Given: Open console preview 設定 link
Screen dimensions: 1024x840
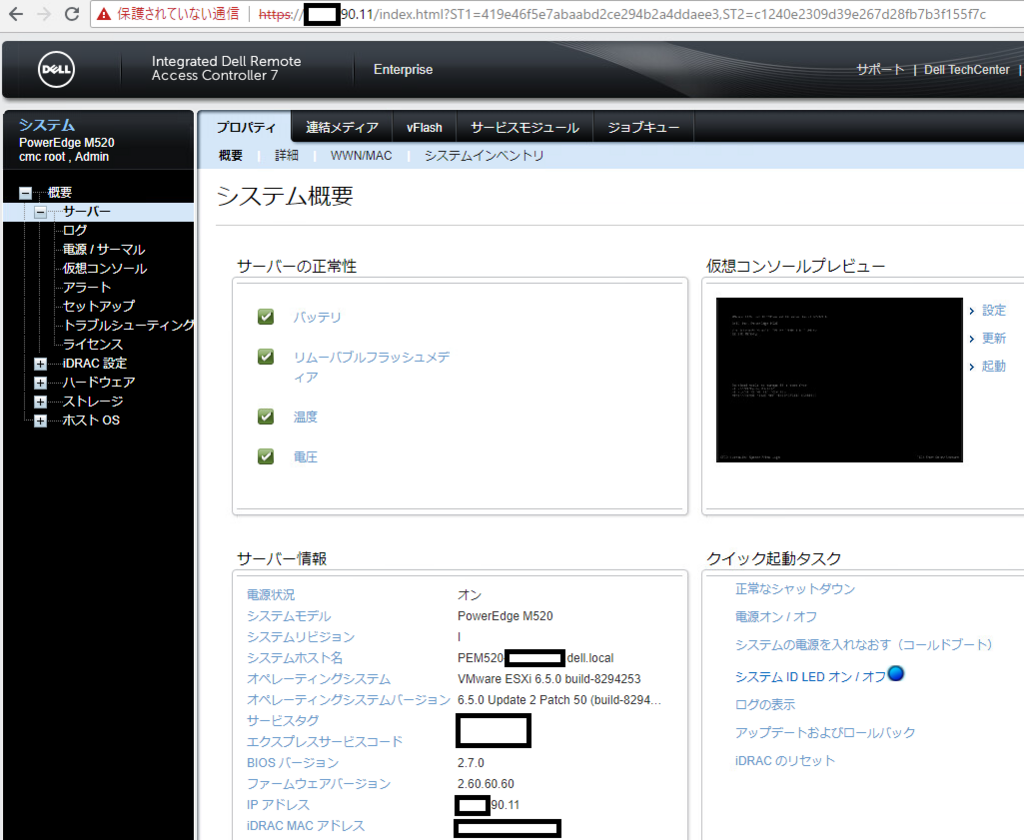Looking at the screenshot, I should 994,310.
